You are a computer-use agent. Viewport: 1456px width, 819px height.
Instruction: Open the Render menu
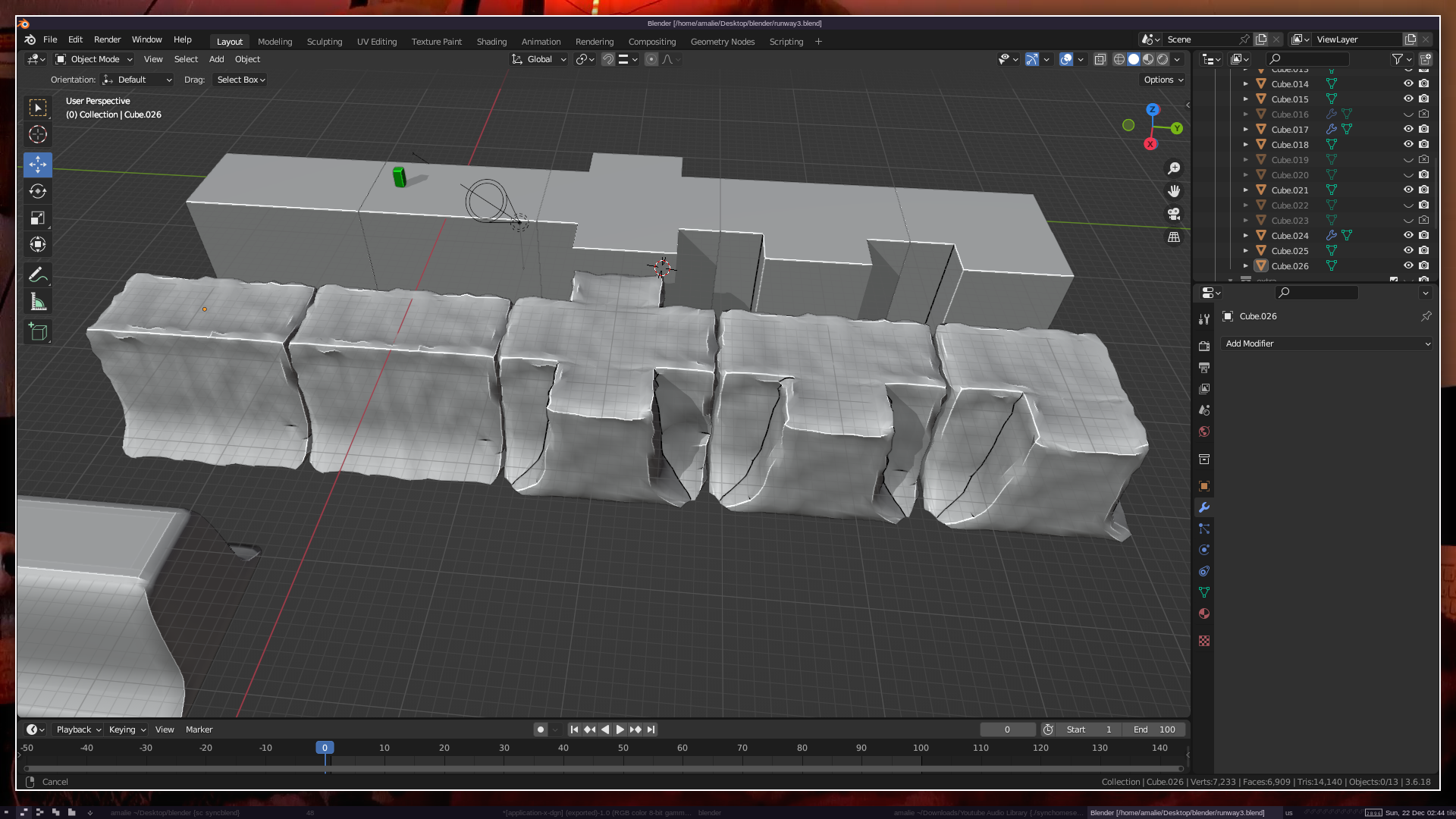(x=107, y=39)
